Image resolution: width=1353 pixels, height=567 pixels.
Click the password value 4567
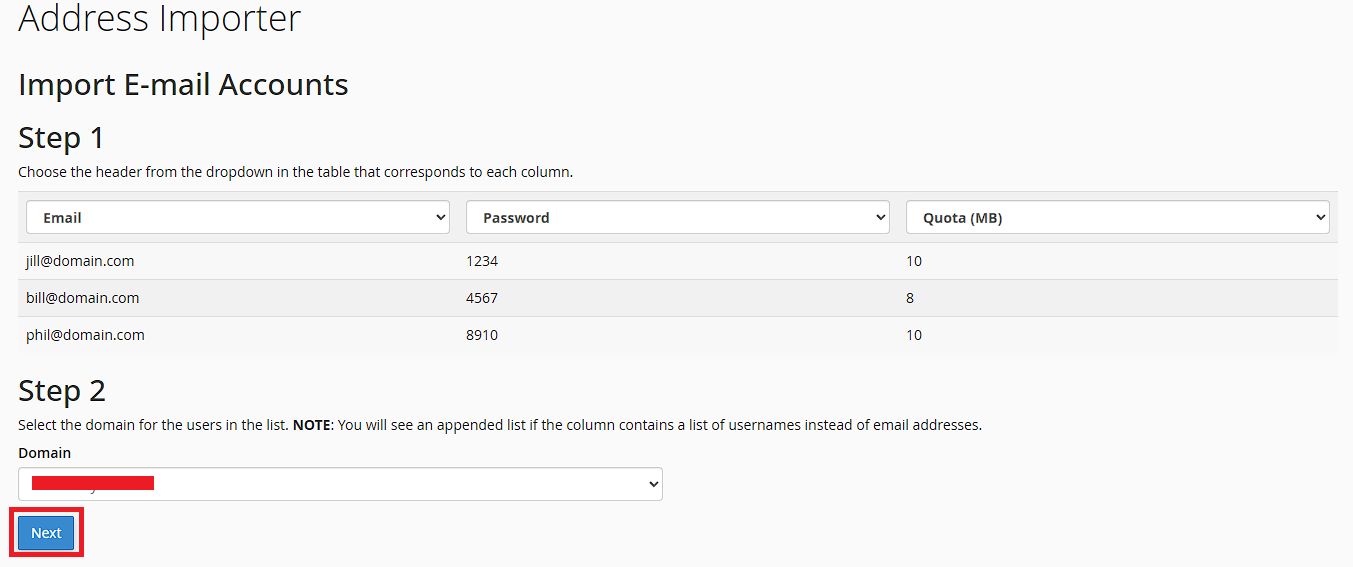point(482,298)
